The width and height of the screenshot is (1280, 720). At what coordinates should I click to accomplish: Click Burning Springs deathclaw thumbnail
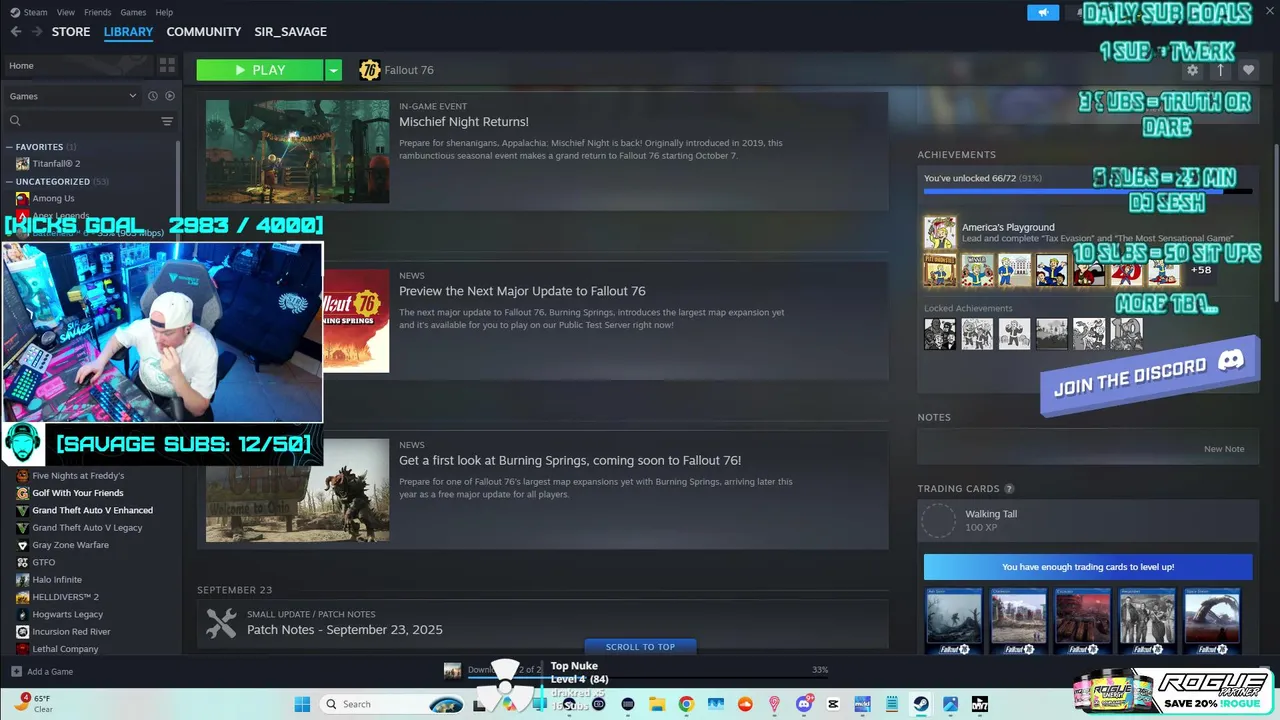click(297, 490)
